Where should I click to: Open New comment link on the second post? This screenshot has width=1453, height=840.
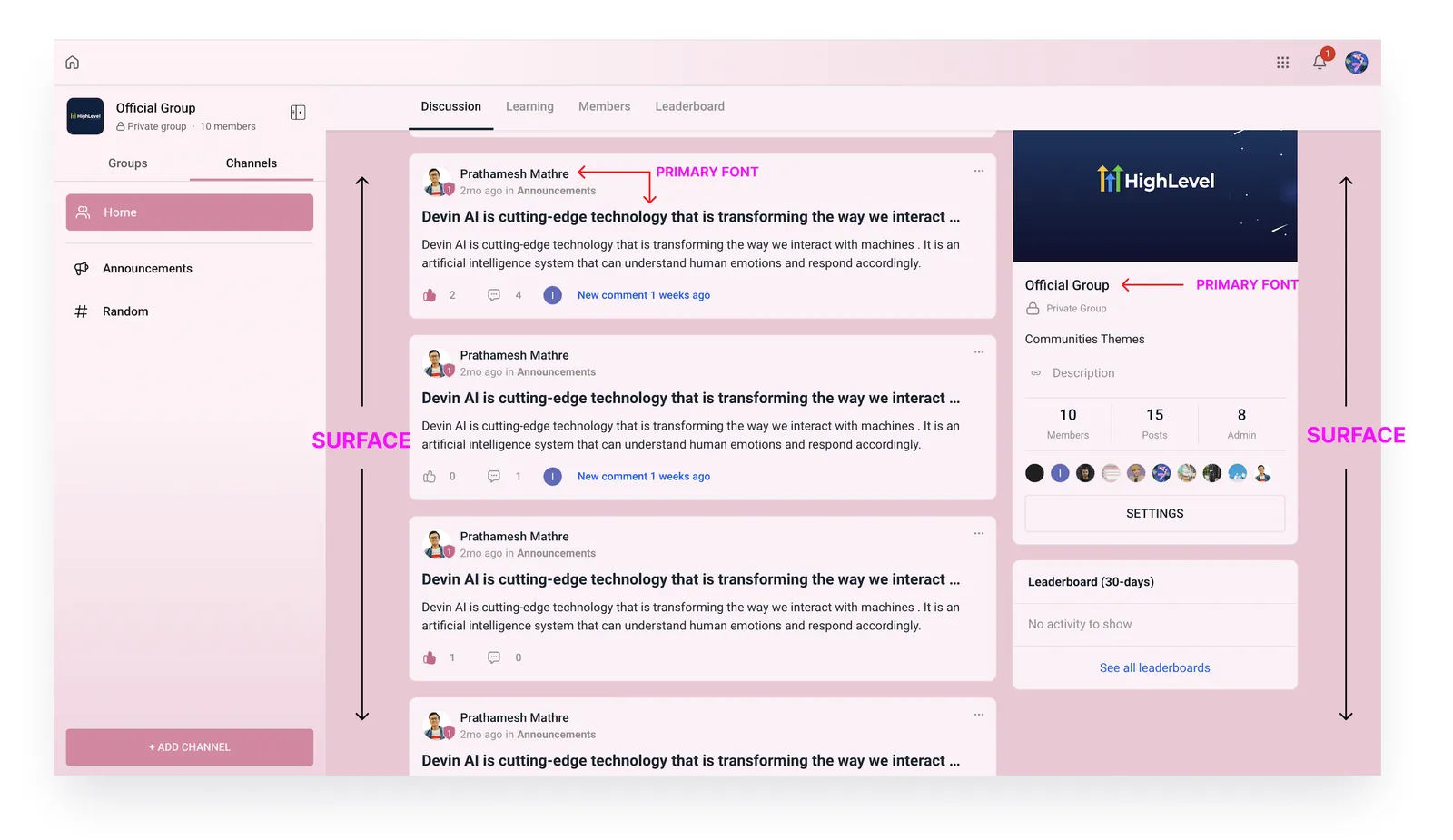coord(644,477)
